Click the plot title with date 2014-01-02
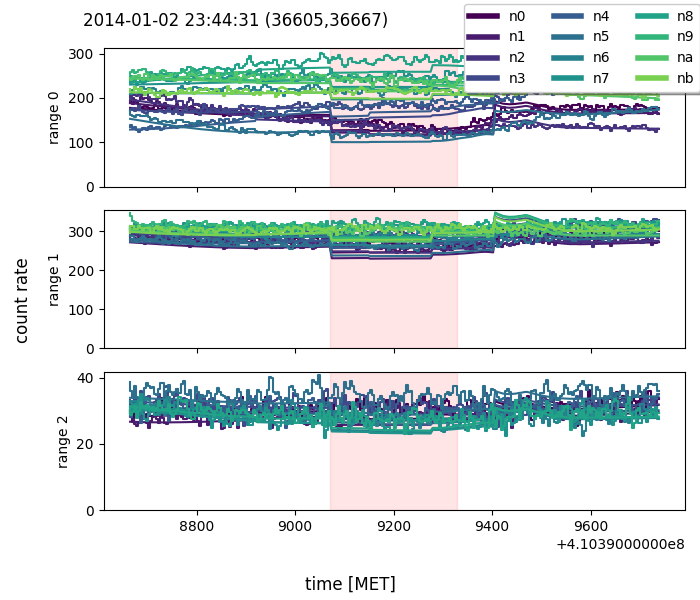The height and width of the screenshot is (600, 700). point(235,20)
